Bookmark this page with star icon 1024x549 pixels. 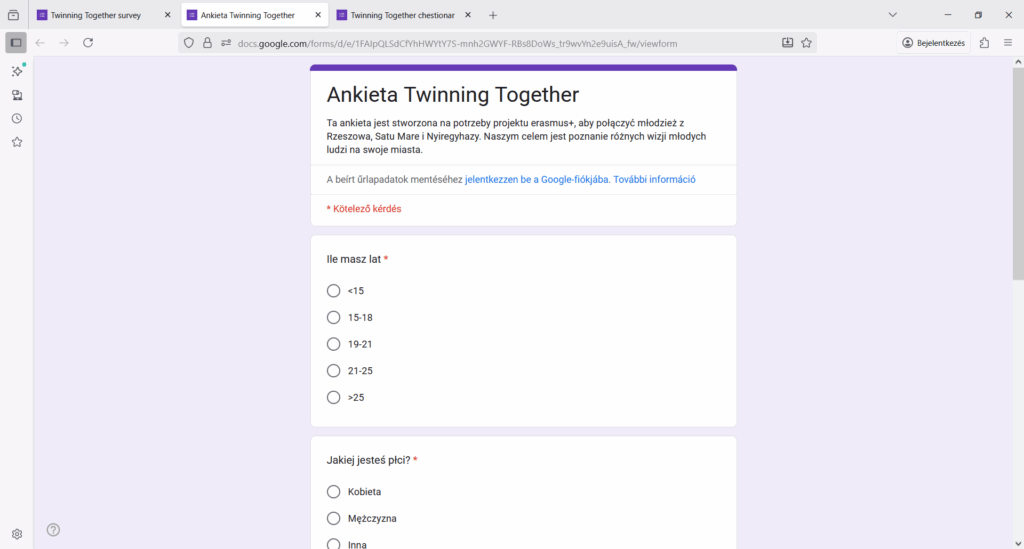[807, 43]
